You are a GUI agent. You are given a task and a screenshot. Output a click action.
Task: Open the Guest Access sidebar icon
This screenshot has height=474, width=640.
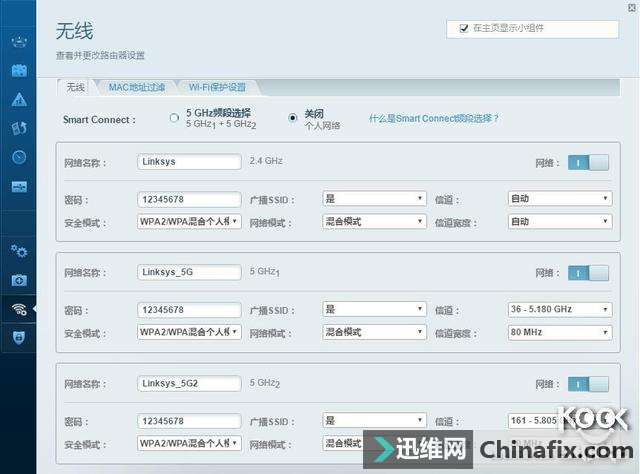pos(19,71)
